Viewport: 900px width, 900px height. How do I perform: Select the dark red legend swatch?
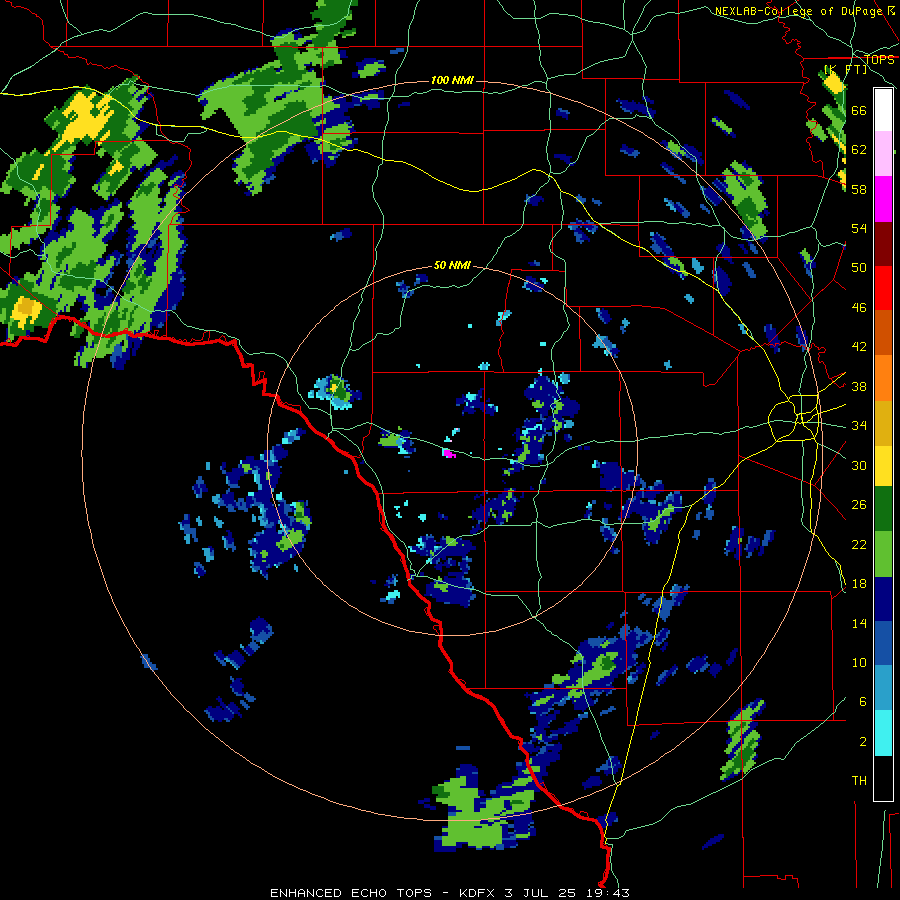883,244
